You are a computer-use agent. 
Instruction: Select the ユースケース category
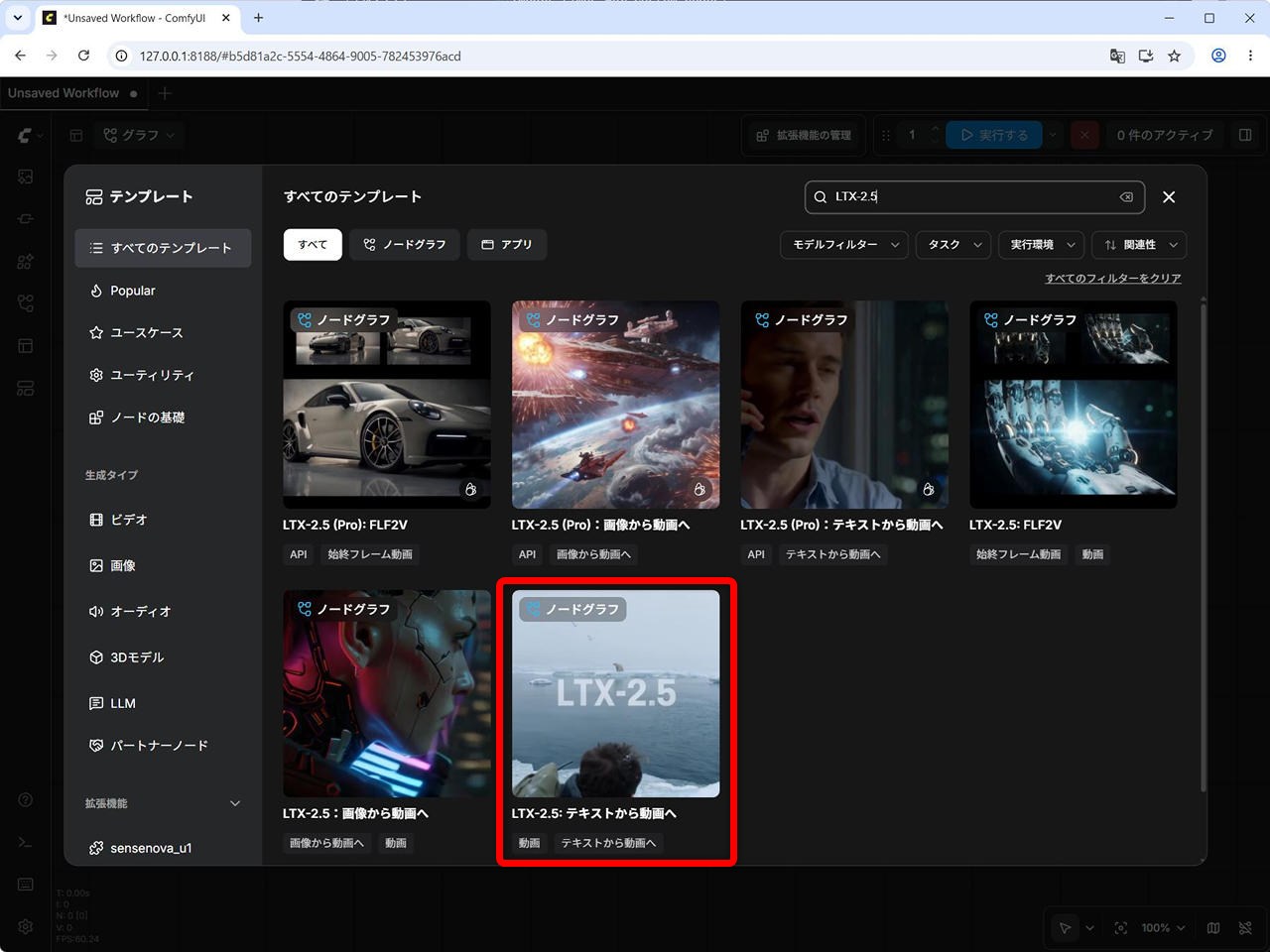163,333
